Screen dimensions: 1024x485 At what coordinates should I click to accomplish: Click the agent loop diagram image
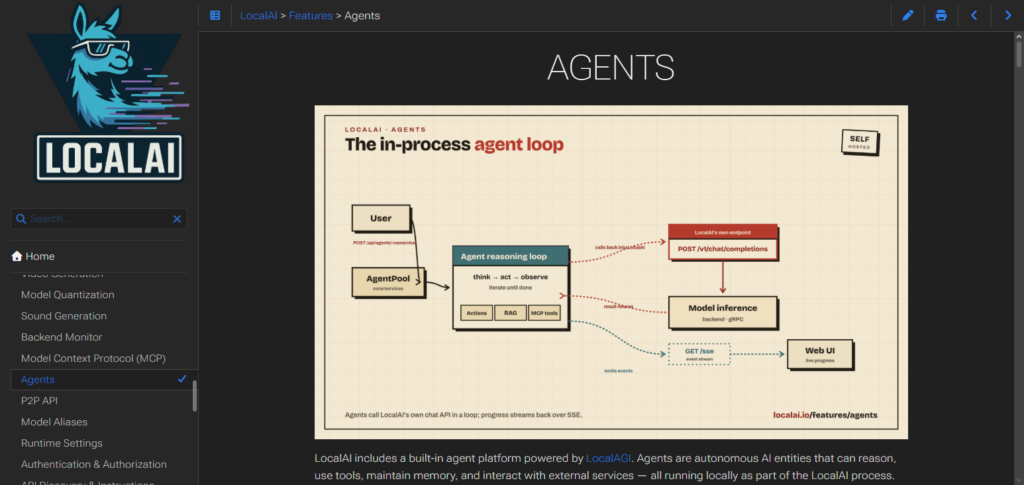[611, 272]
